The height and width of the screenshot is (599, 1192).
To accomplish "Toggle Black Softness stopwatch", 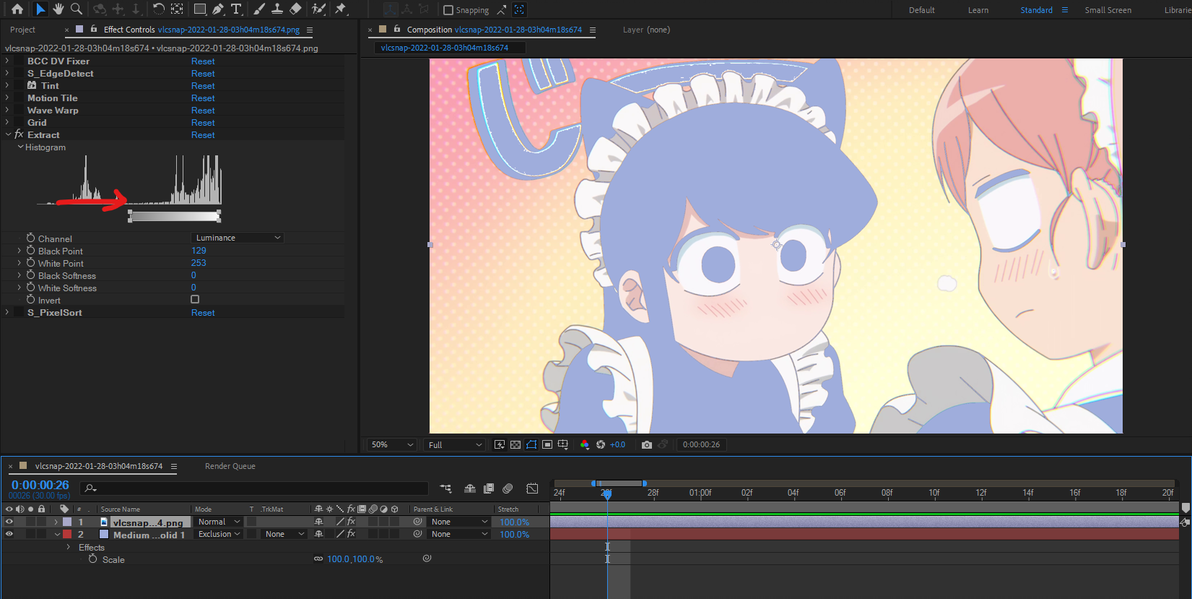I will click(x=31, y=275).
